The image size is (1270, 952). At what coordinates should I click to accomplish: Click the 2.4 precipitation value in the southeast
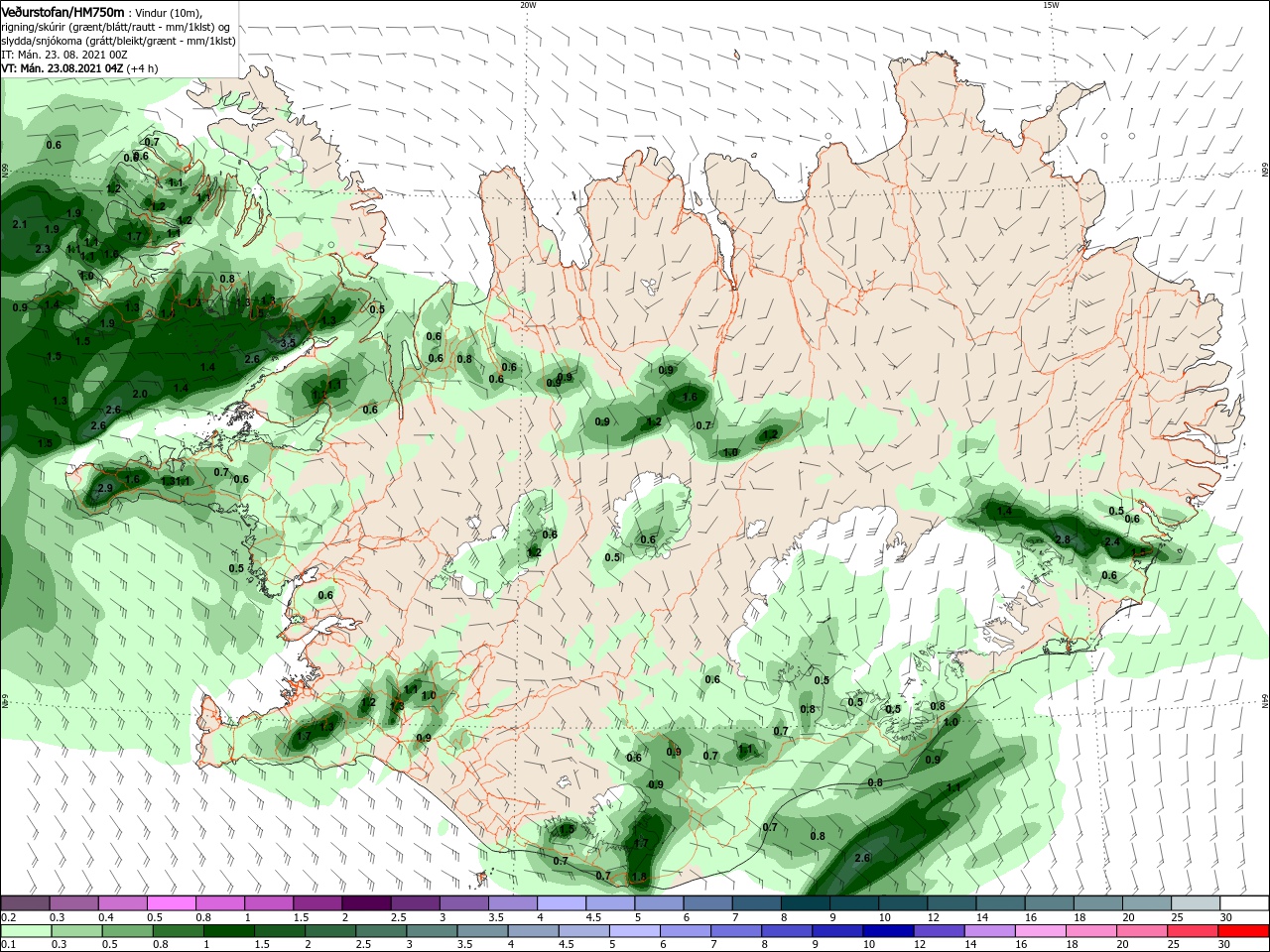click(x=1112, y=541)
